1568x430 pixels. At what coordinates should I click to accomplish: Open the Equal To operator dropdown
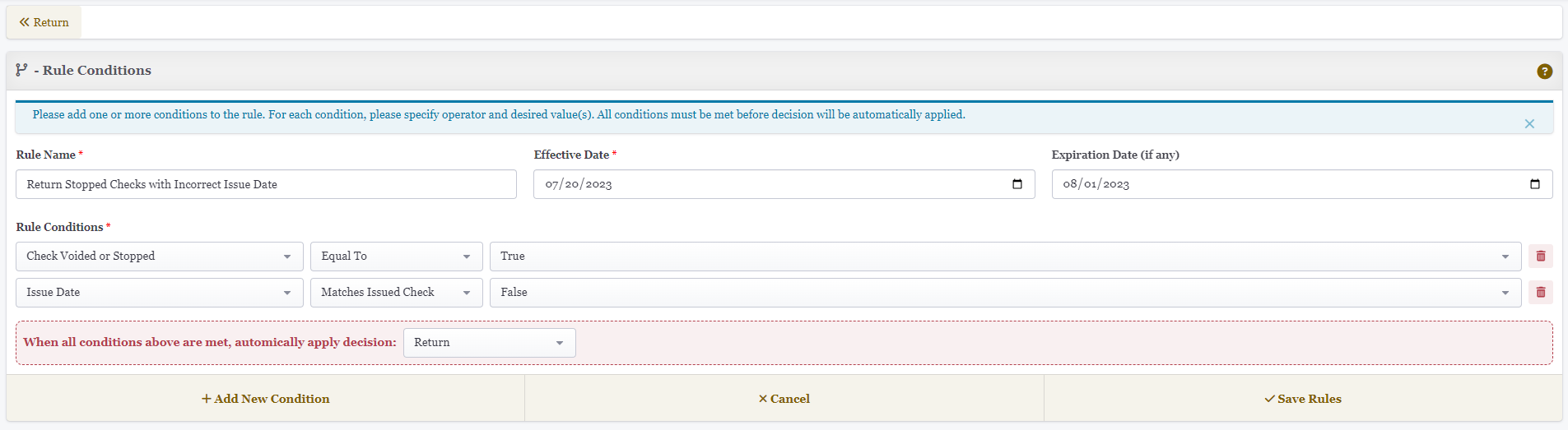(397, 257)
